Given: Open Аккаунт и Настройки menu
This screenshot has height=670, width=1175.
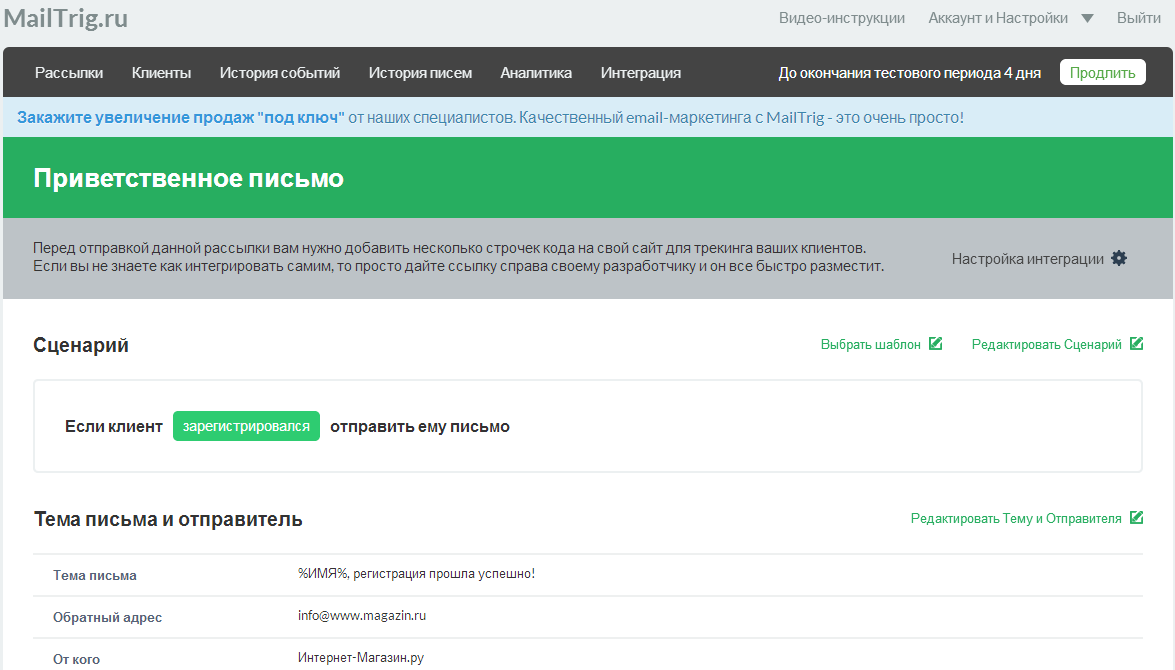Looking at the screenshot, I should tap(997, 18).
